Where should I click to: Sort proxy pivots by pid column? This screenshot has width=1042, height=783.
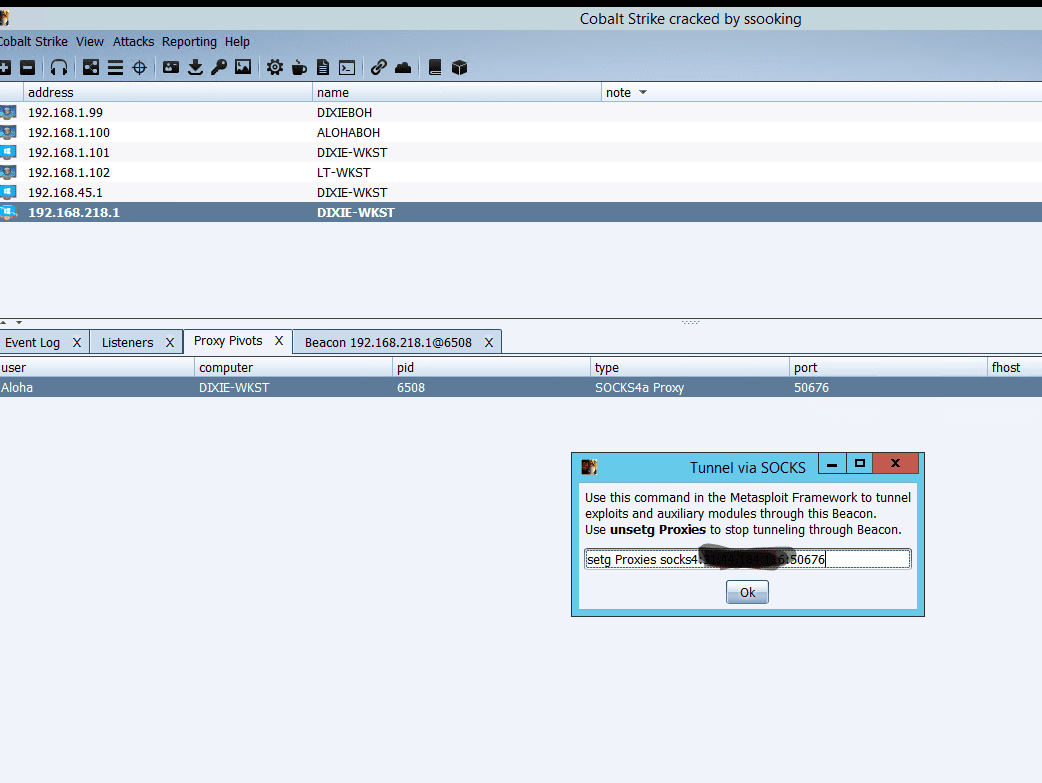click(x=492, y=368)
